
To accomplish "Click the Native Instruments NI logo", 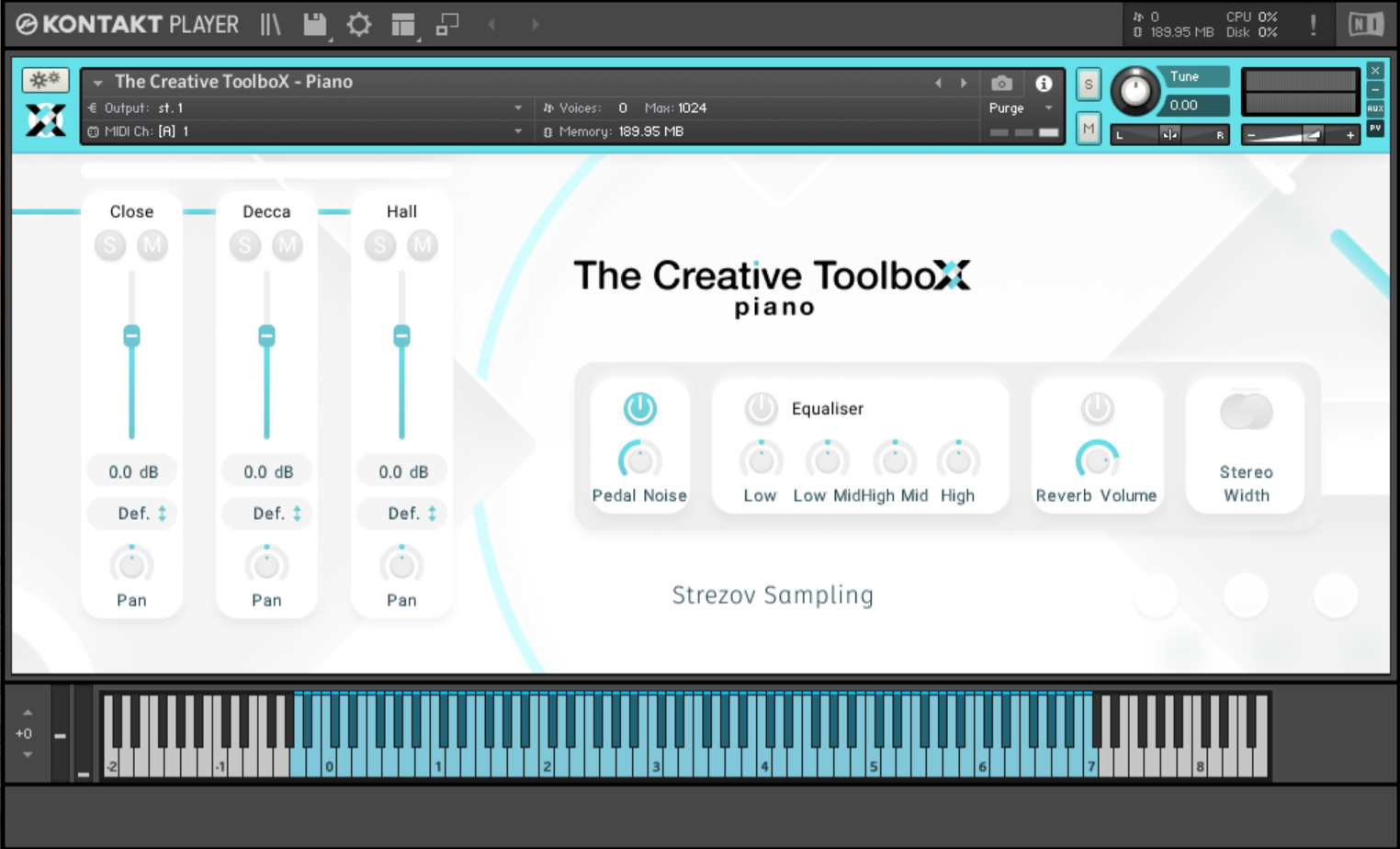I will coord(1366,25).
